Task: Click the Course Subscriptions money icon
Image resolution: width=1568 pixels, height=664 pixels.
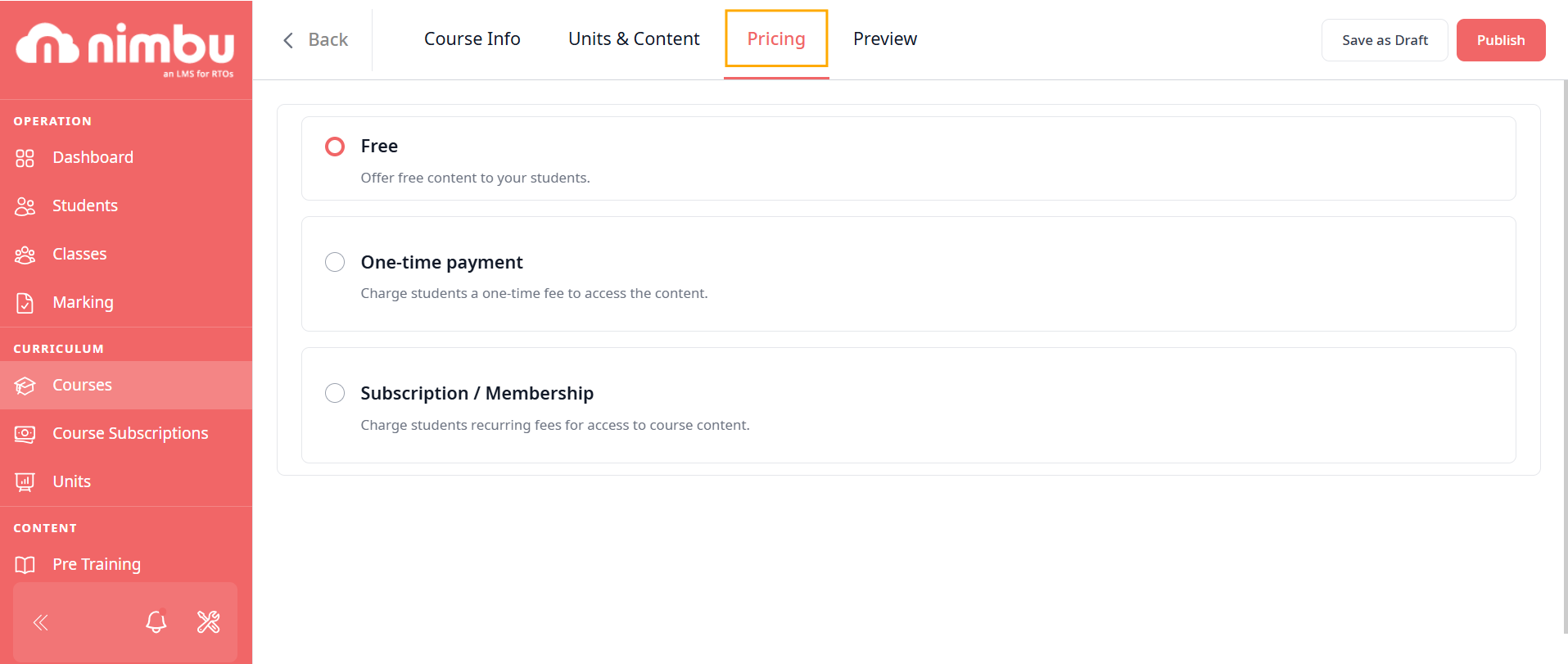Action: point(25,434)
